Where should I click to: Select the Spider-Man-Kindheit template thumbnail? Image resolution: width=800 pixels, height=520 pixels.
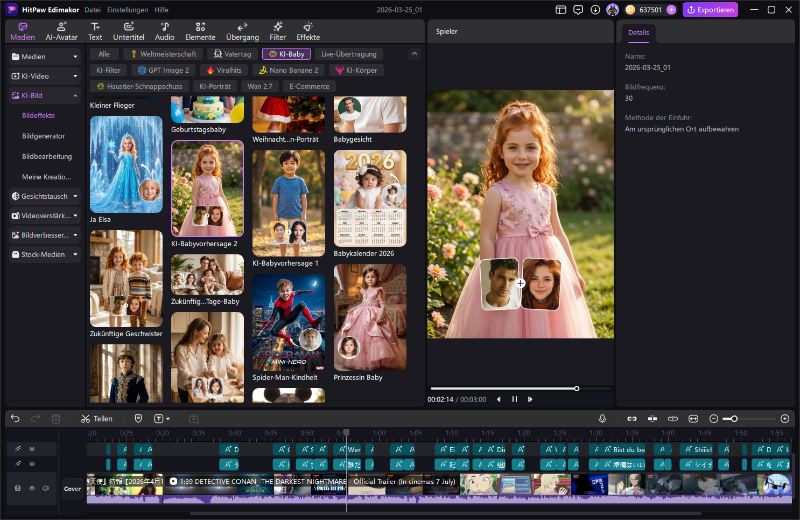[x=288, y=323]
